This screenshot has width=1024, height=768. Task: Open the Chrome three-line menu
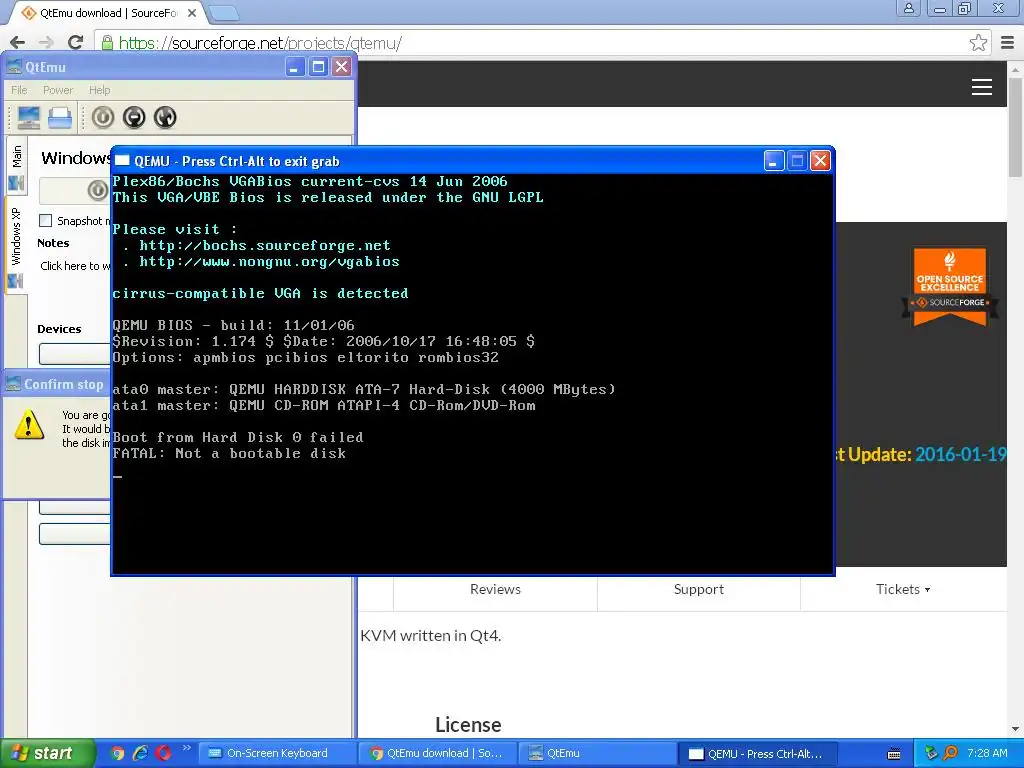point(1008,43)
